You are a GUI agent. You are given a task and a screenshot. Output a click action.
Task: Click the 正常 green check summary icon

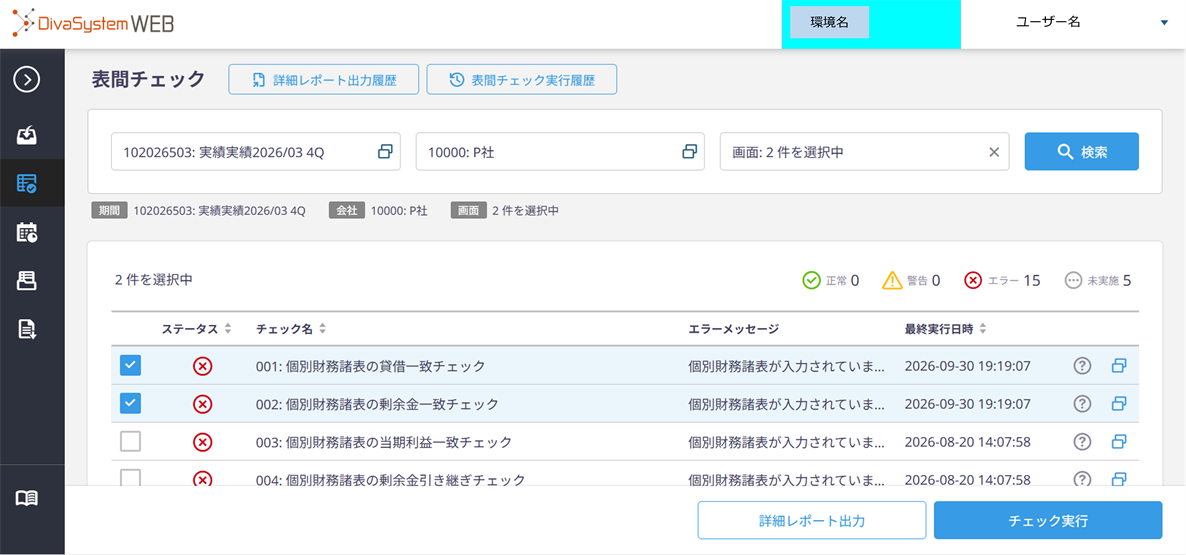pos(812,281)
